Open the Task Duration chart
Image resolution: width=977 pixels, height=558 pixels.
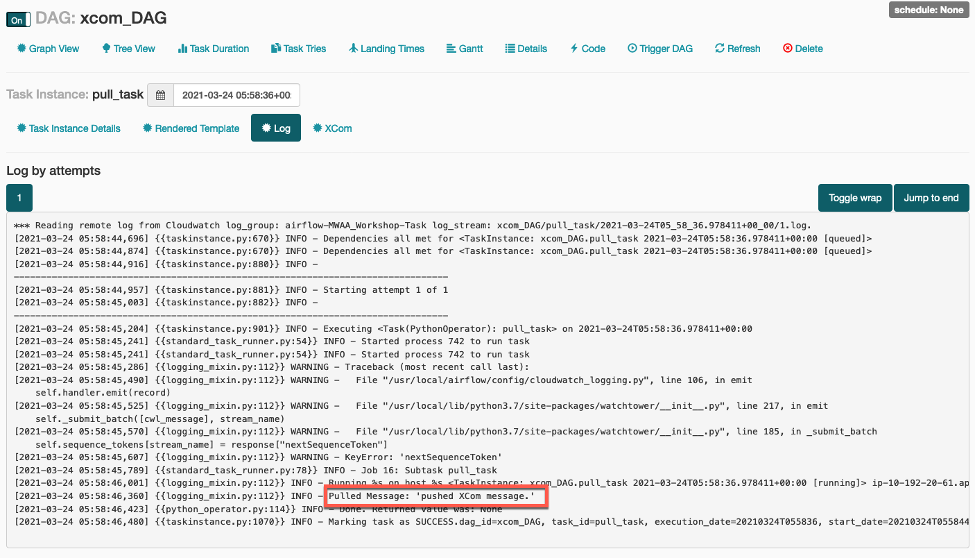213,48
